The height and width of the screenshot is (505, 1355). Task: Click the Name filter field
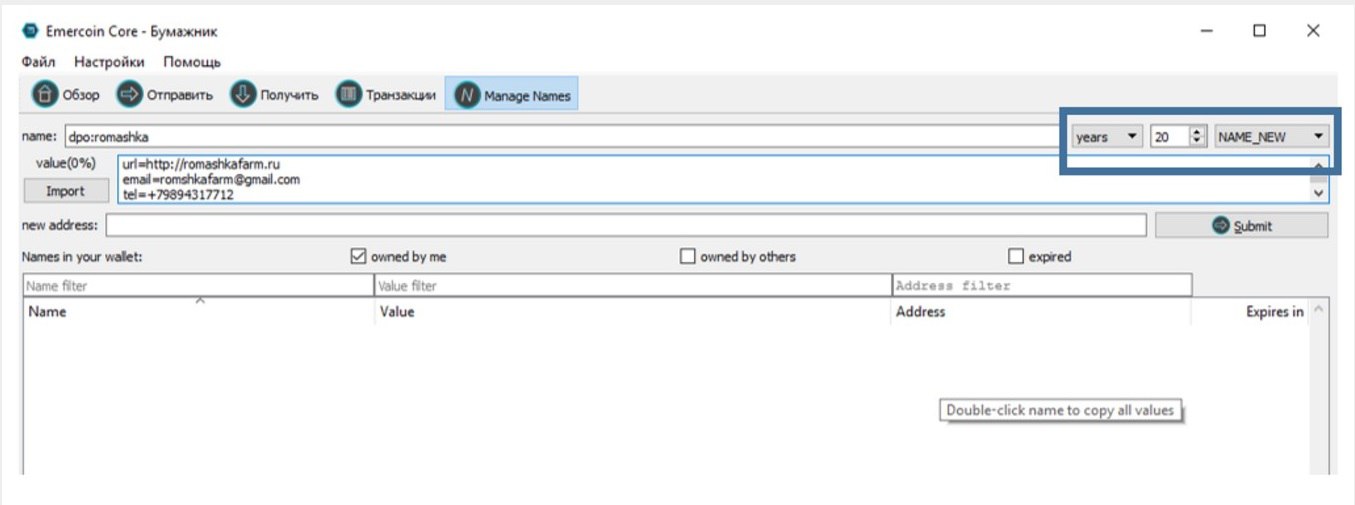click(198, 286)
